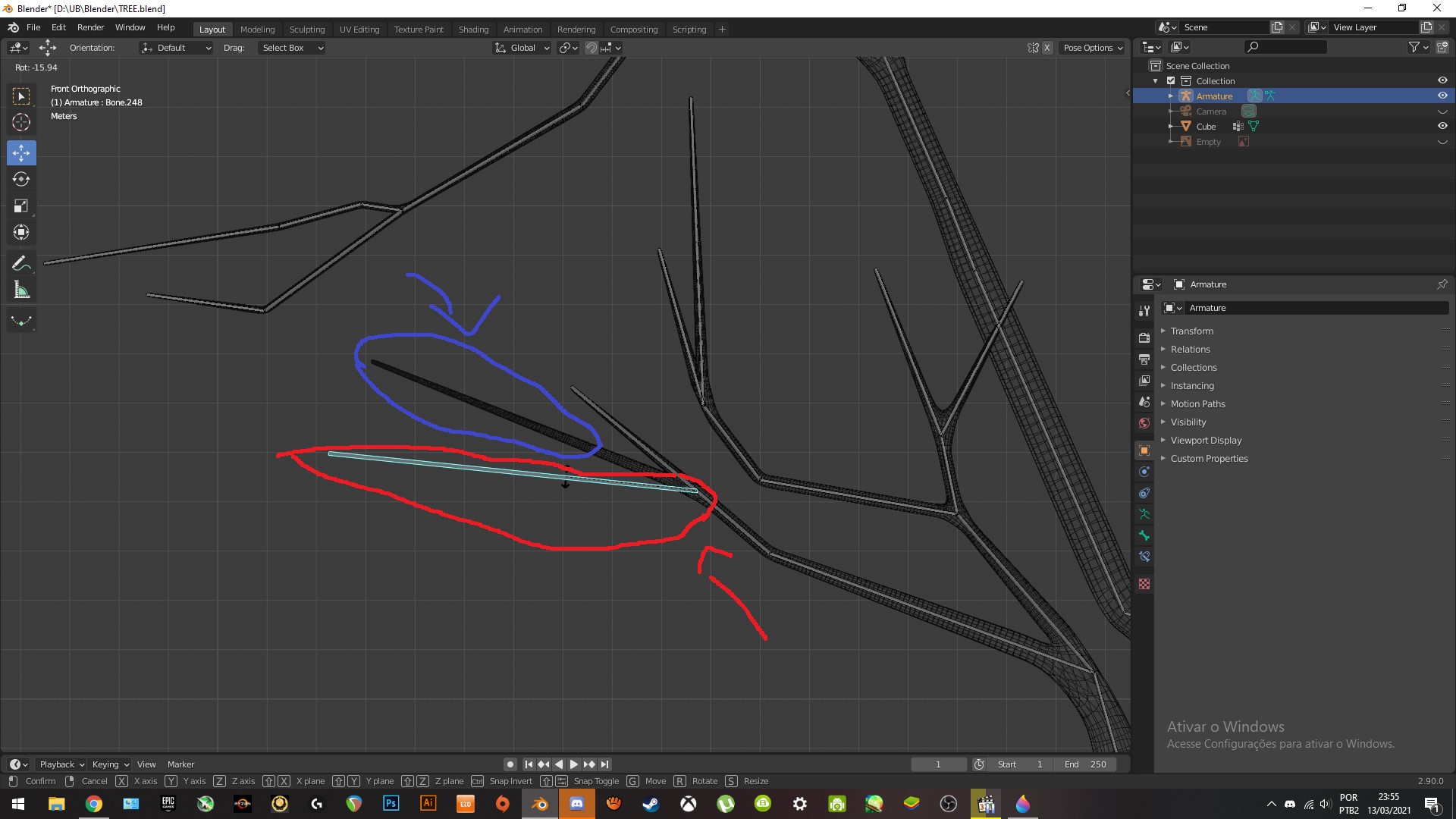Jump to the end frame button
Screen dimensions: 1456x819
coord(604,764)
